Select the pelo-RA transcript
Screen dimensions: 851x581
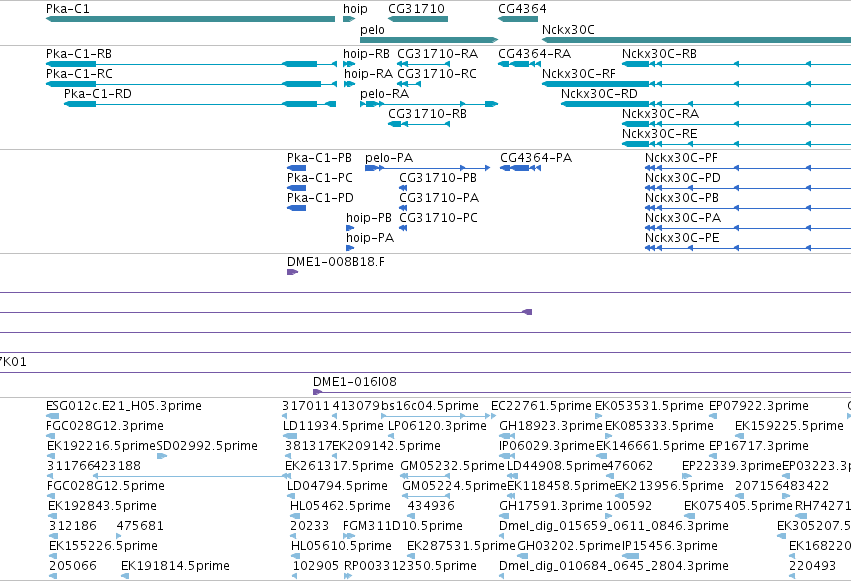click(429, 104)
